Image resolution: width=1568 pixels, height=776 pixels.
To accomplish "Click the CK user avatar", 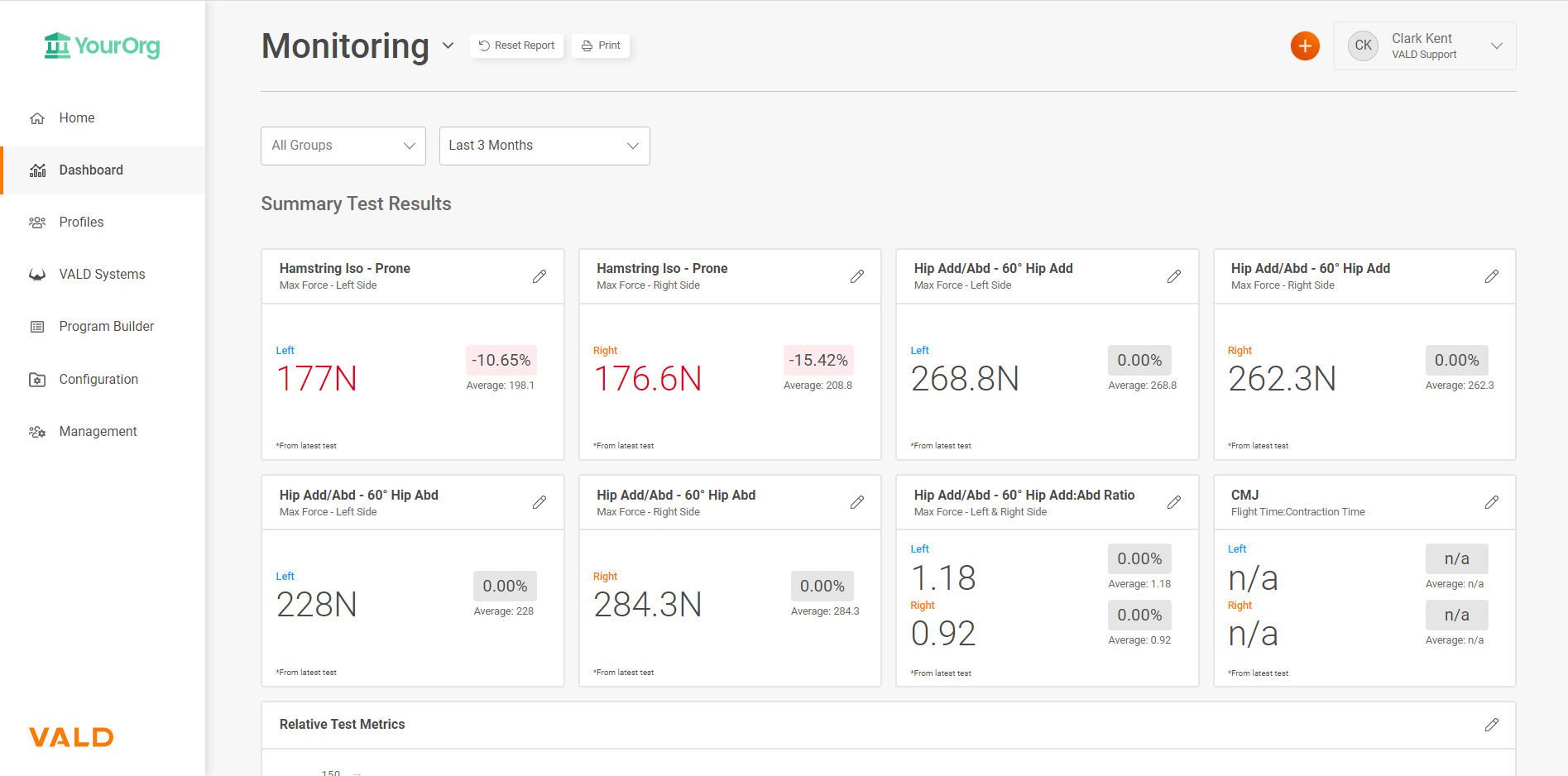I will pos(1363,46).
